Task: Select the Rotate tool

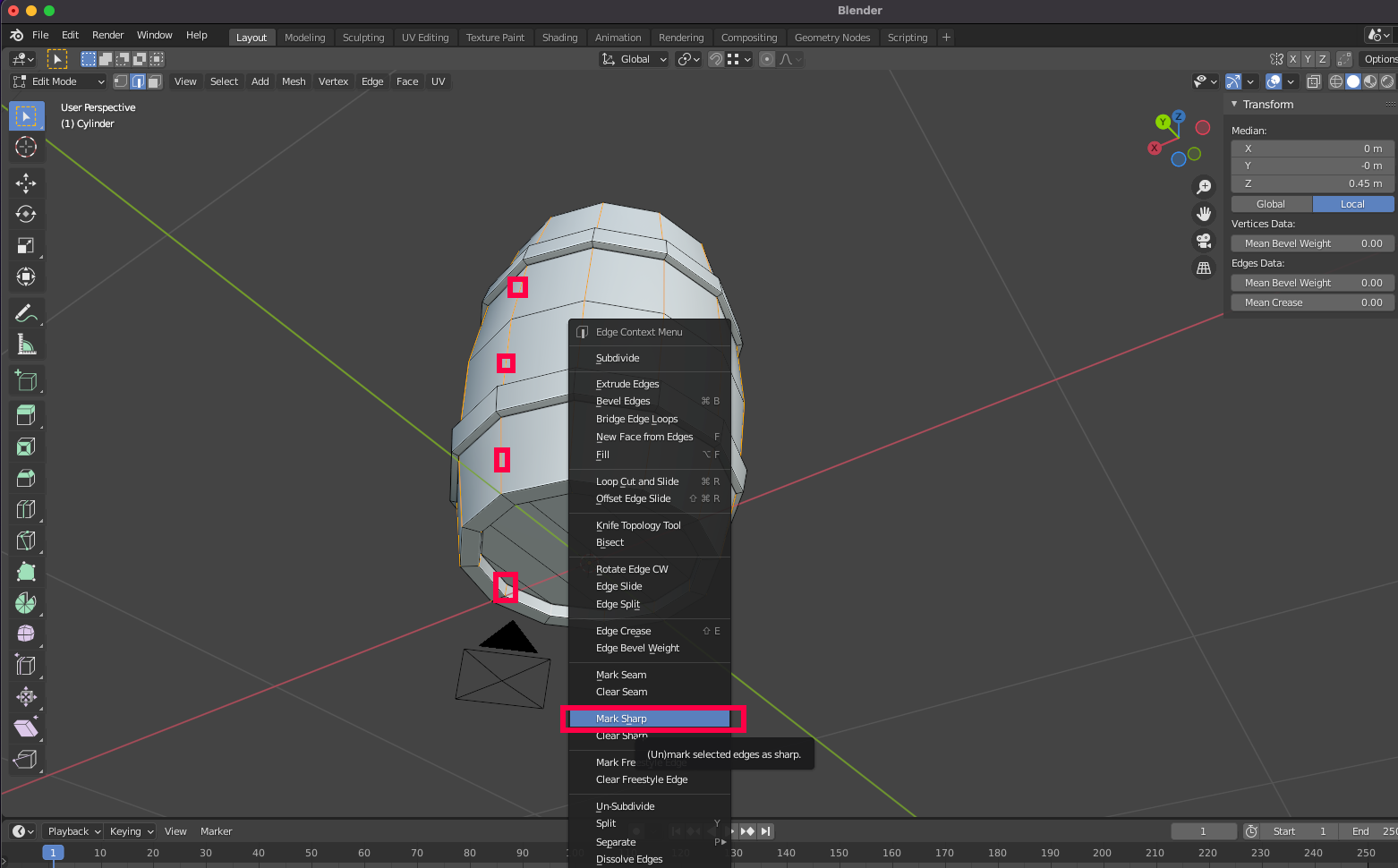Action: pos(26,215)
